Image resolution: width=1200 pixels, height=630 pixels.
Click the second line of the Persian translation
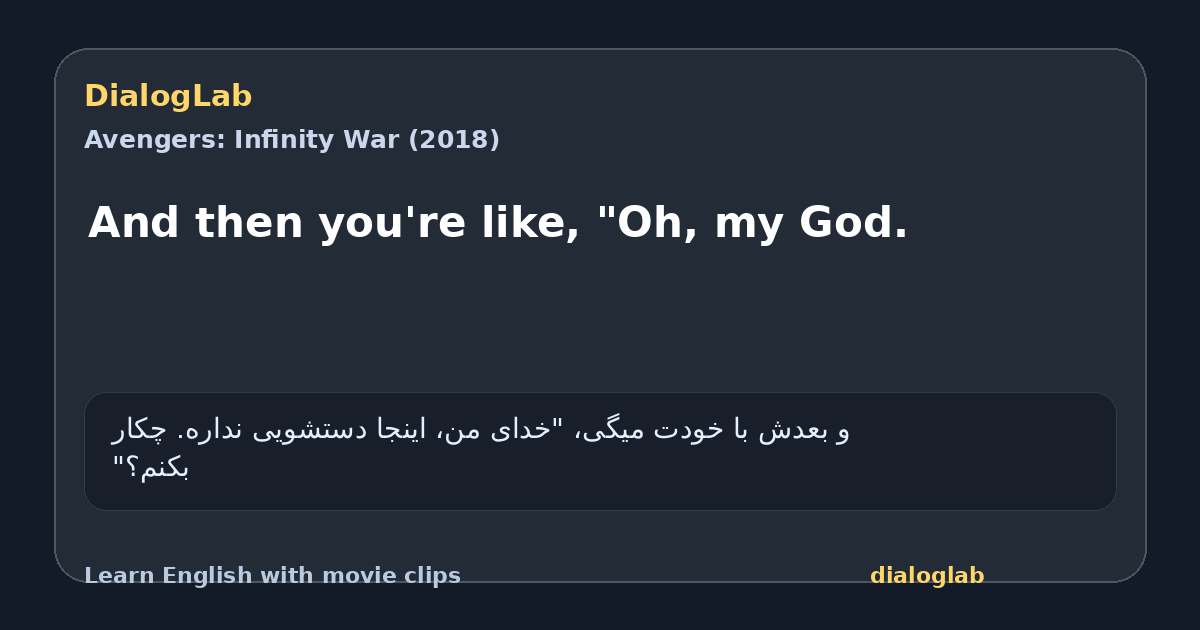151,468
